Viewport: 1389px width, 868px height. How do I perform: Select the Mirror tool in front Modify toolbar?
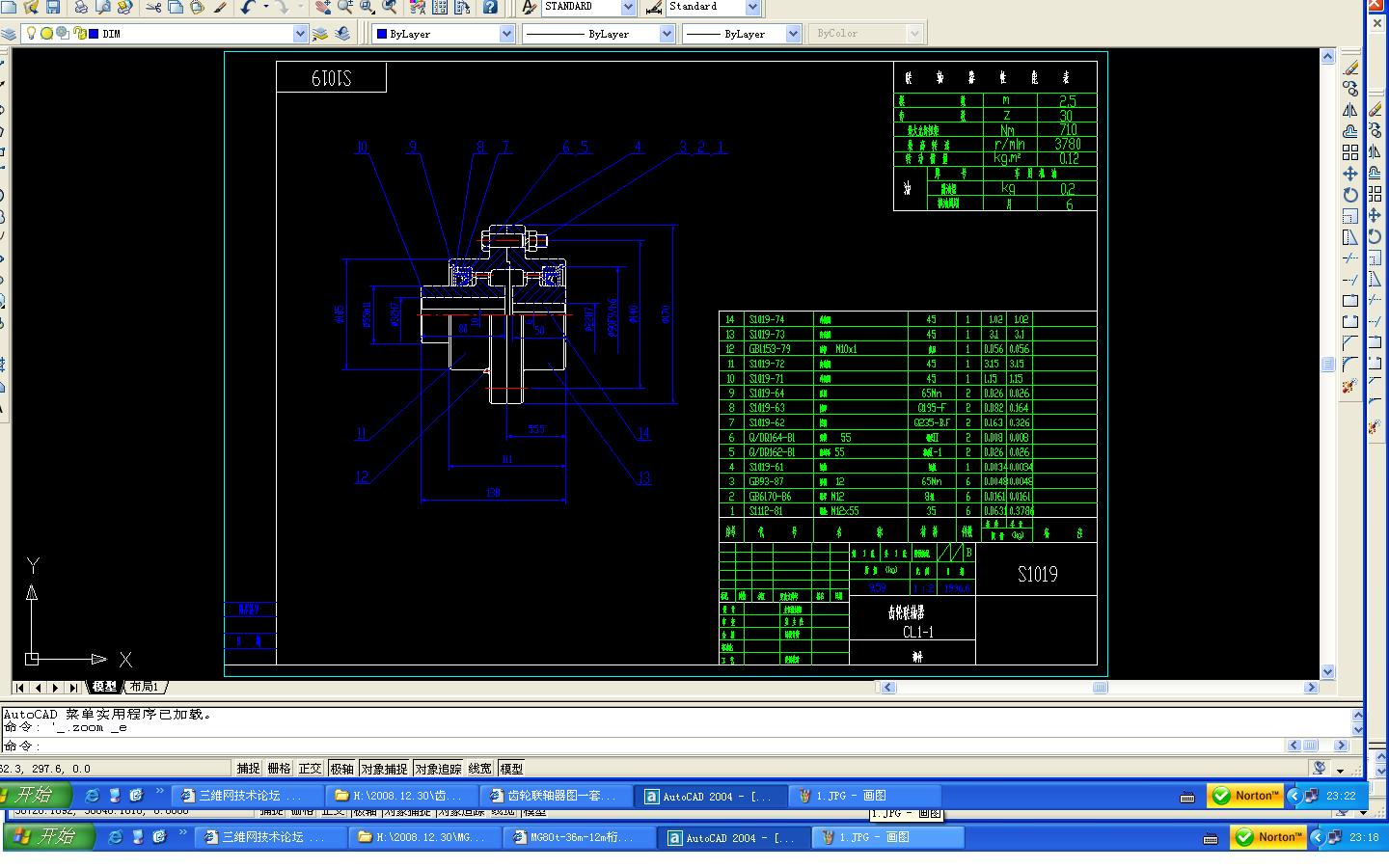point(1350,110)
